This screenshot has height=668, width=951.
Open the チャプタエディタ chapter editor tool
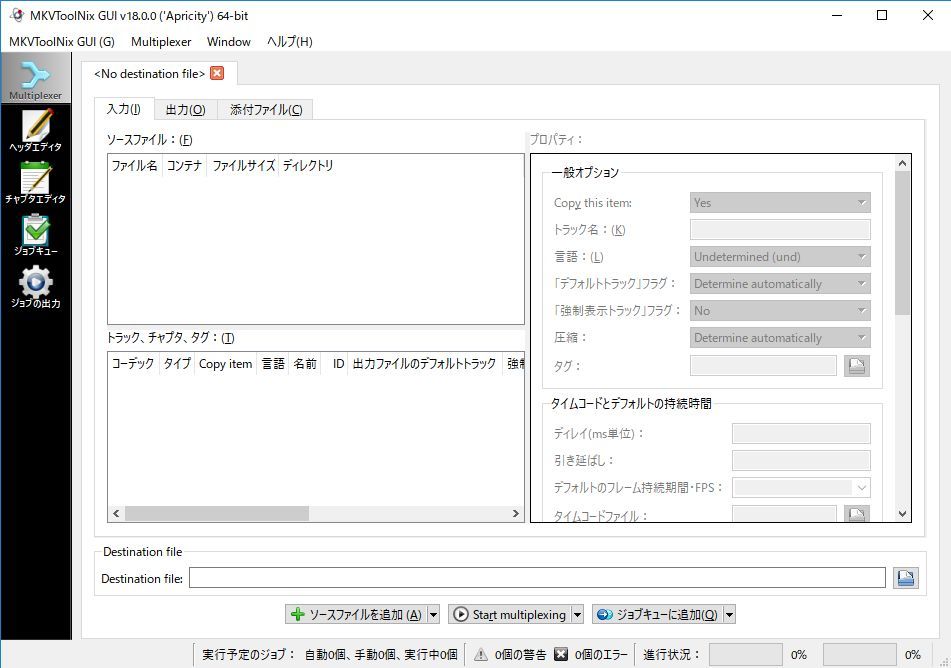coord(35,182)
